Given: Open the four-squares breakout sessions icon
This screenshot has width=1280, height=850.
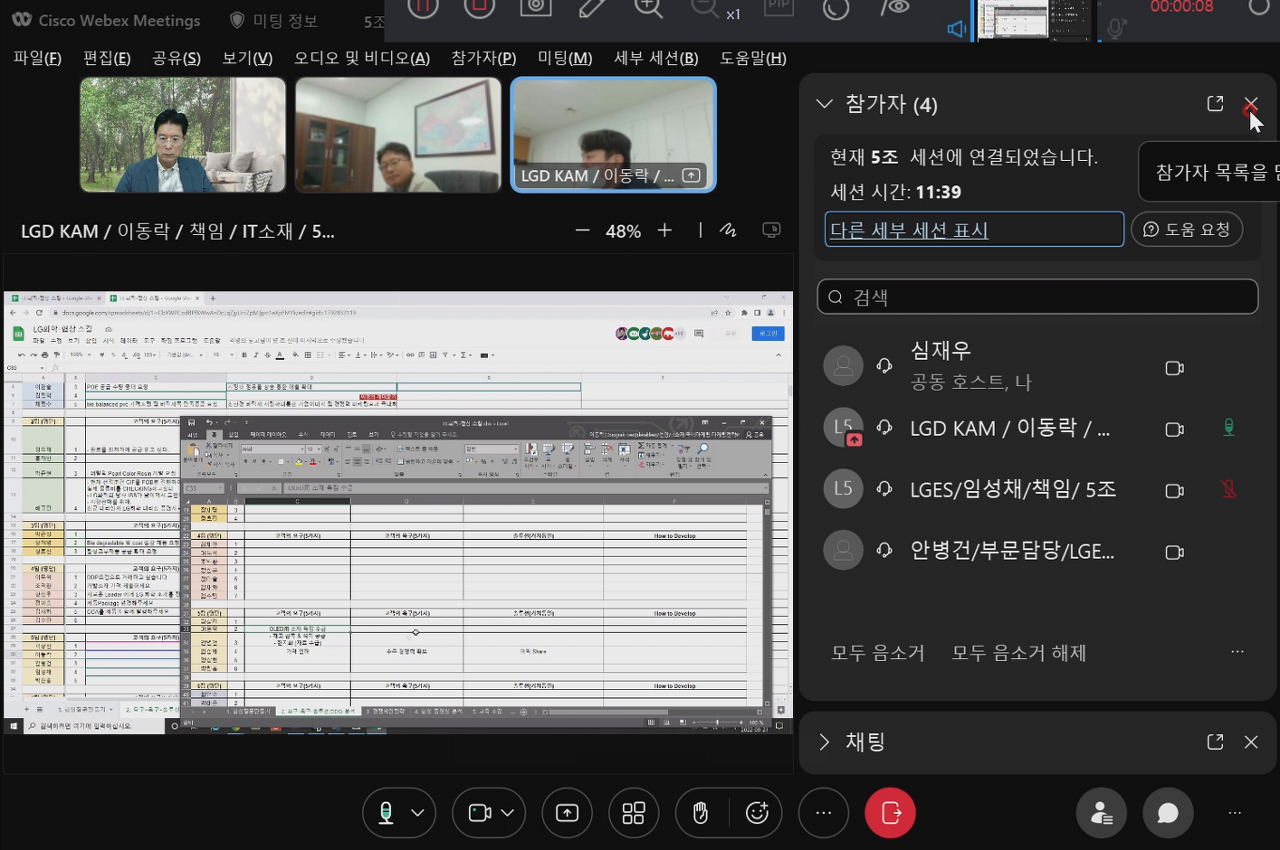Looking at the screenshot, I should [634, 813].
